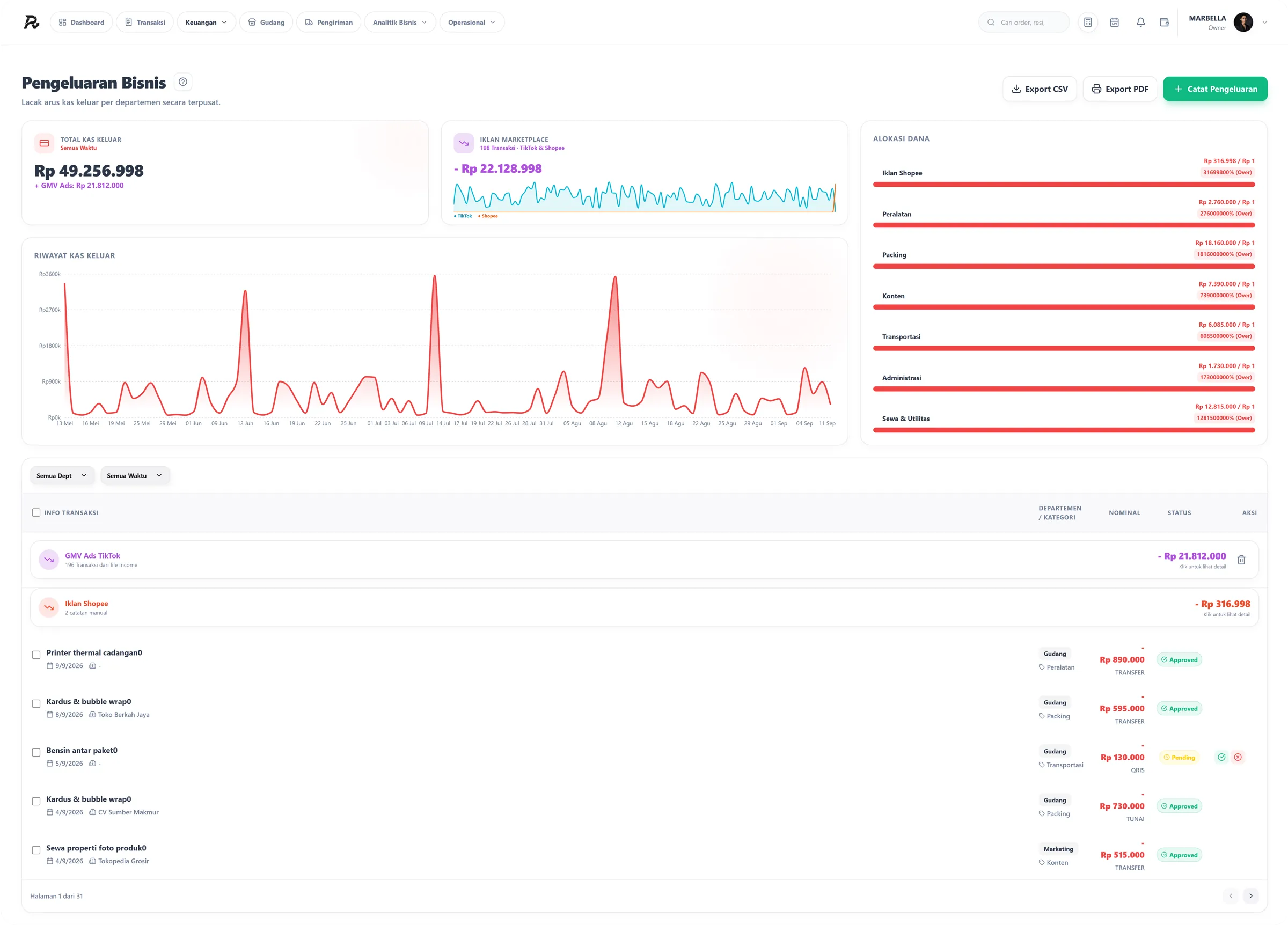Delete GMV Ads TikTok entry via trash icon
1288x925 pixels.
point(1241,560)
